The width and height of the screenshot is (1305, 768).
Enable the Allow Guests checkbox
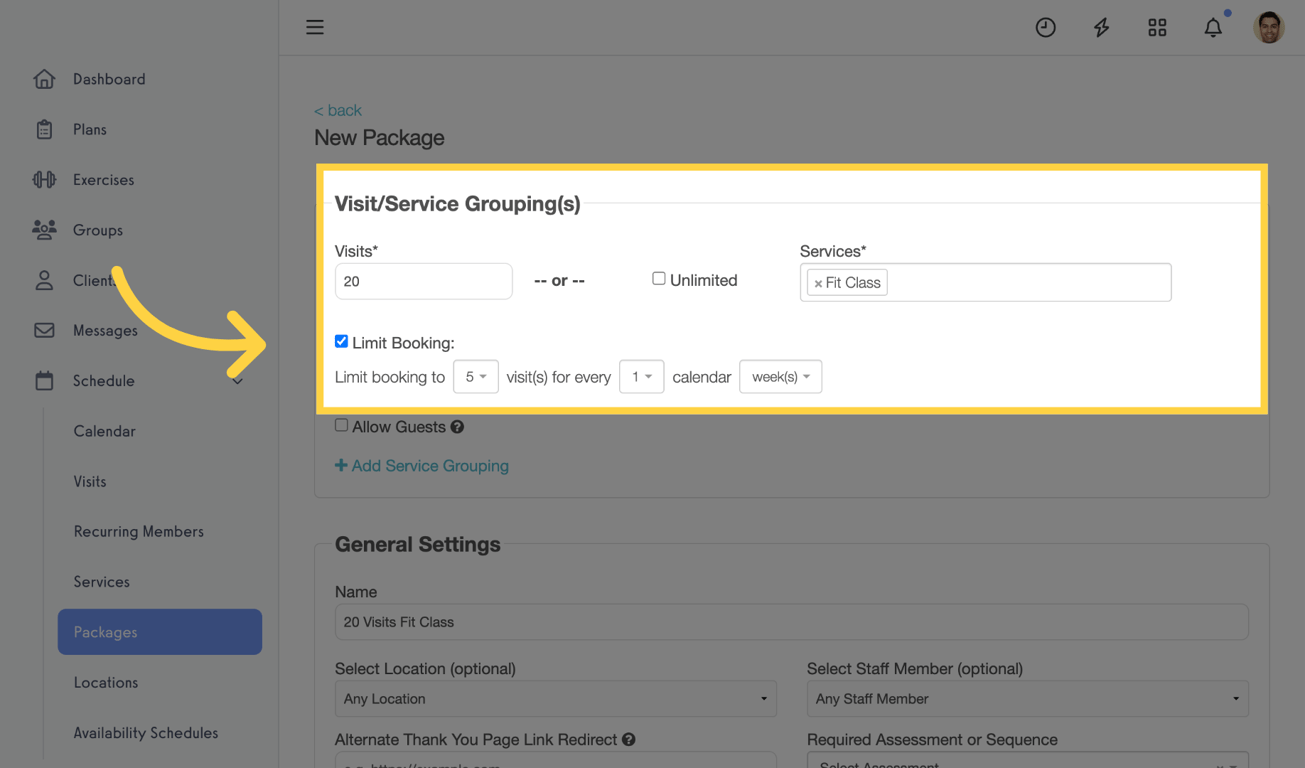click(x=341, y=425)
